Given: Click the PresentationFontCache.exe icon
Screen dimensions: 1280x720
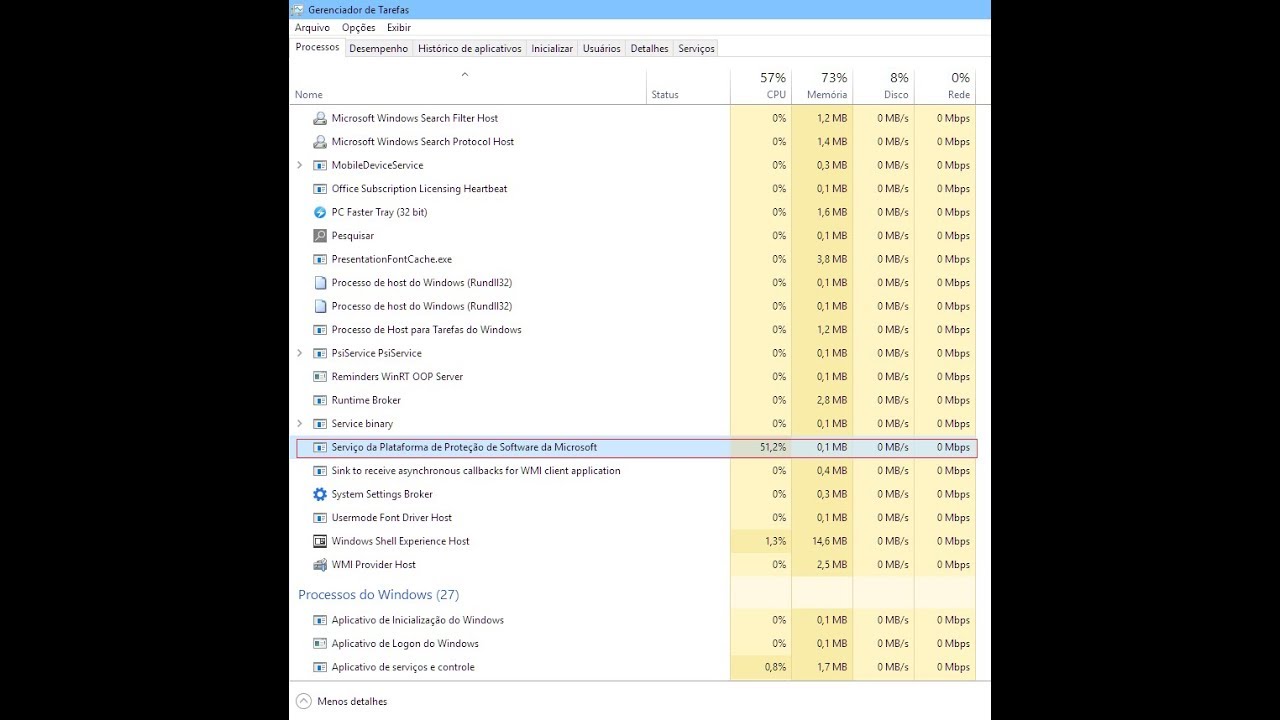Looking at the screenshot, I should pos(320,259).
